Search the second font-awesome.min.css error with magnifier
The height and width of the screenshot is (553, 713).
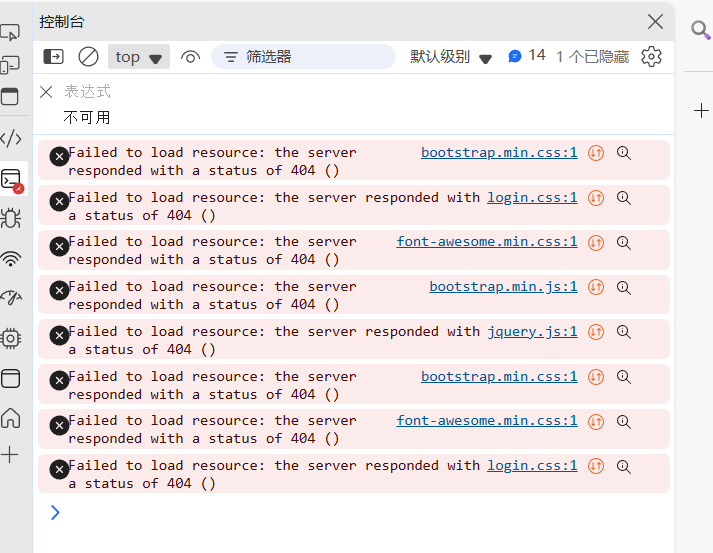pos(623,422)
